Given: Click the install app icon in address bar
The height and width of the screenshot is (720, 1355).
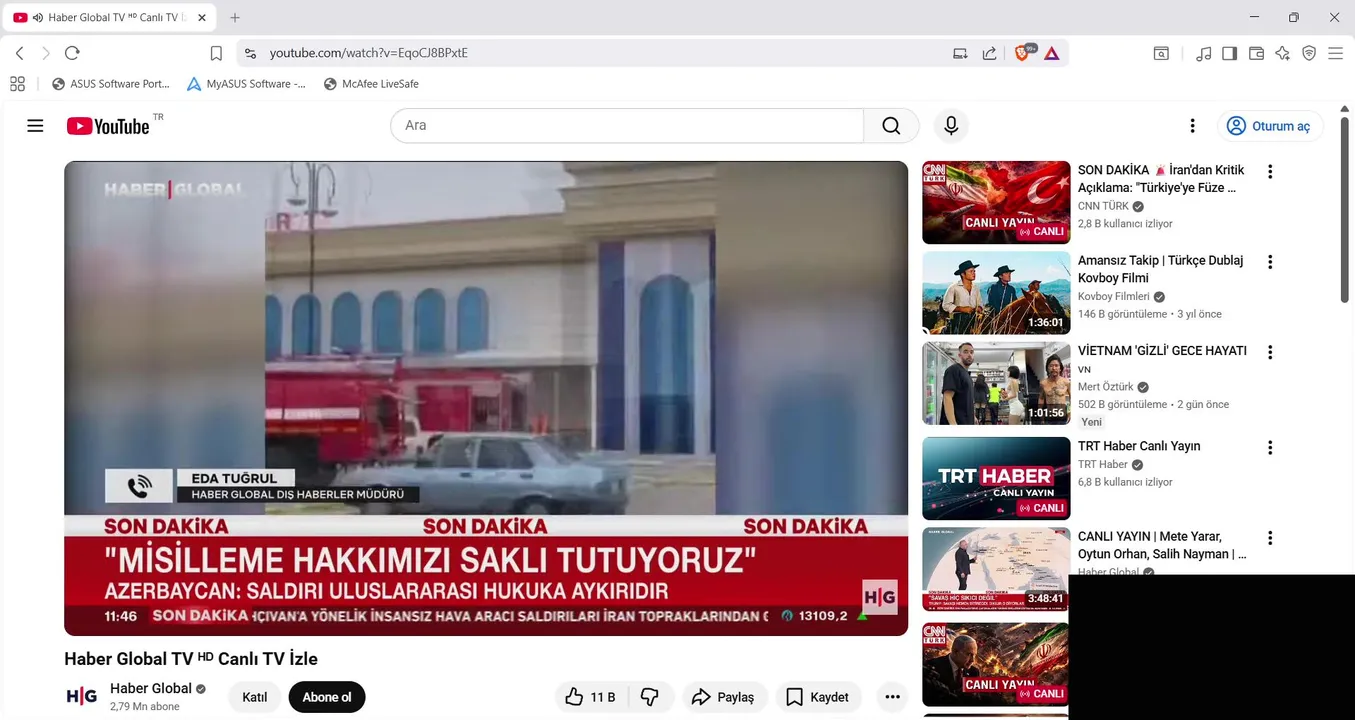Looking at the screenshot, I should (960, 53).
